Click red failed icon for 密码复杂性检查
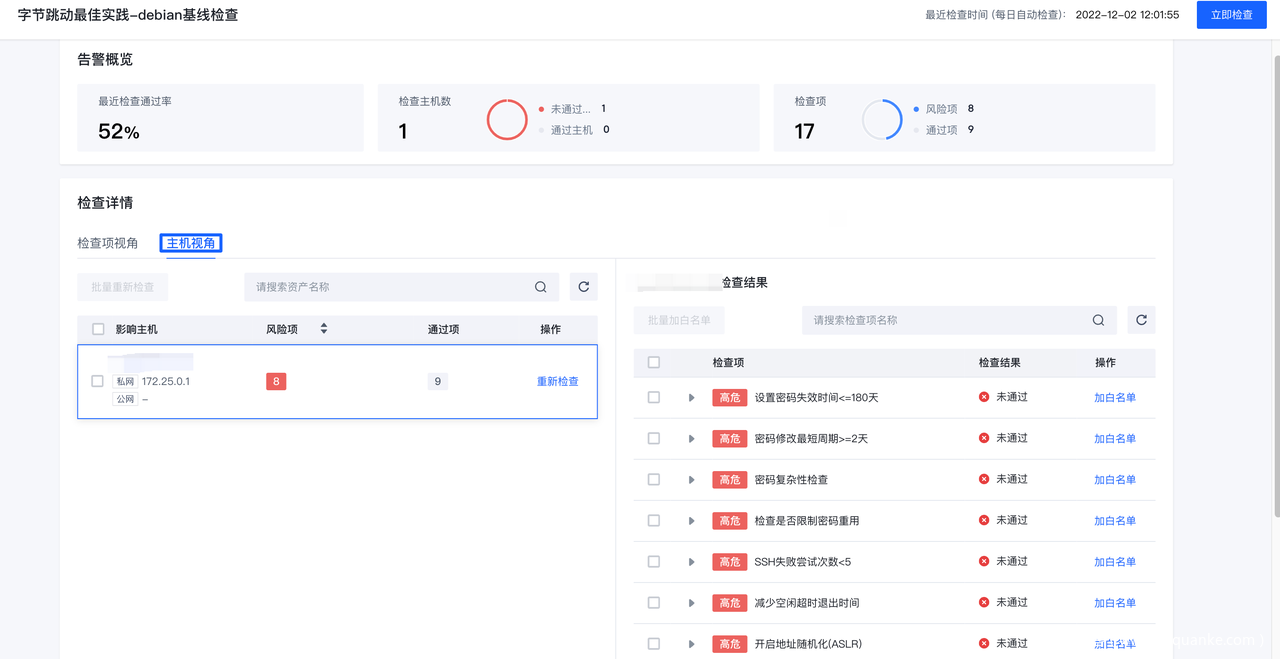1280x659 pixels. tap(984, 479)
